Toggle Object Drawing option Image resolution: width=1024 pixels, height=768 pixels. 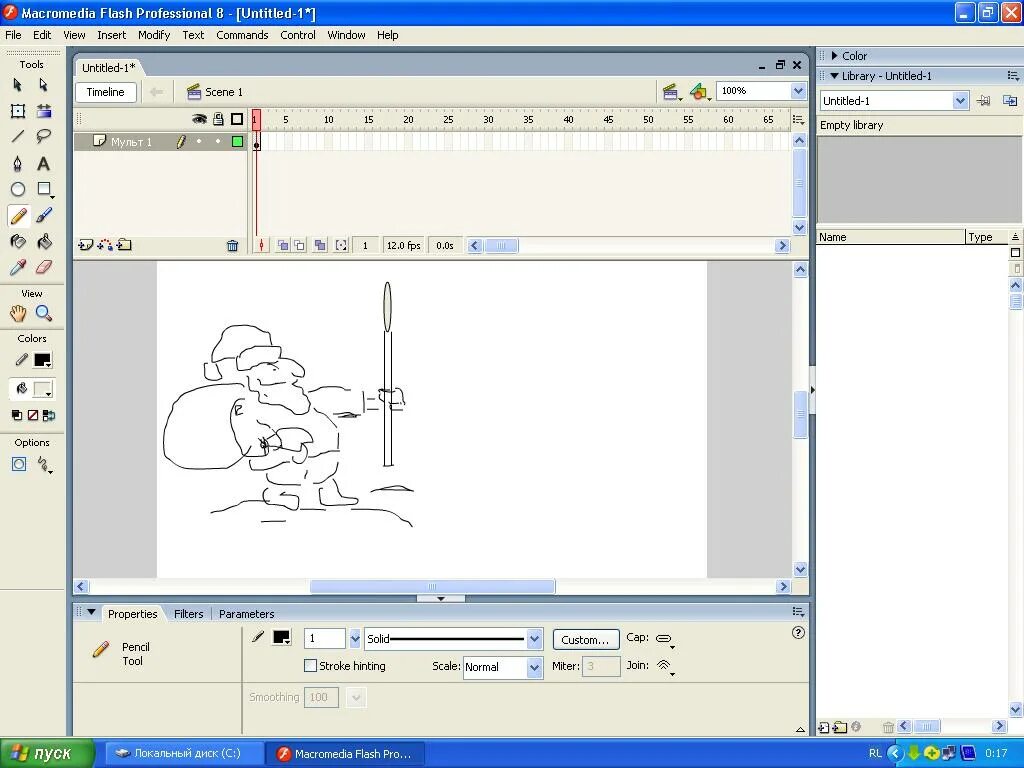(x=19, y=464)
